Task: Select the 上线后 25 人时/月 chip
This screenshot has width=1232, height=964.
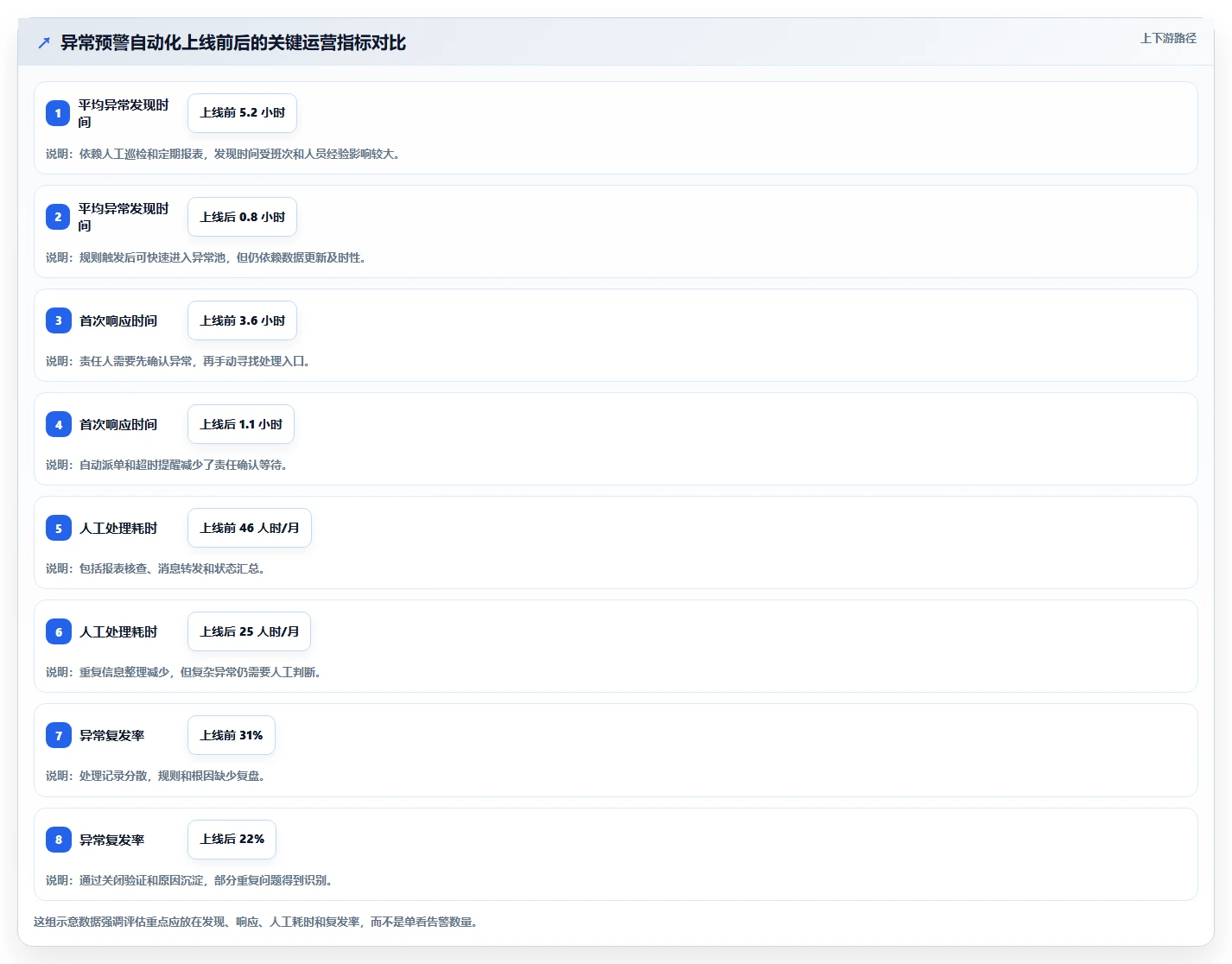Action: pyautogui.click(x=249, y=631)
